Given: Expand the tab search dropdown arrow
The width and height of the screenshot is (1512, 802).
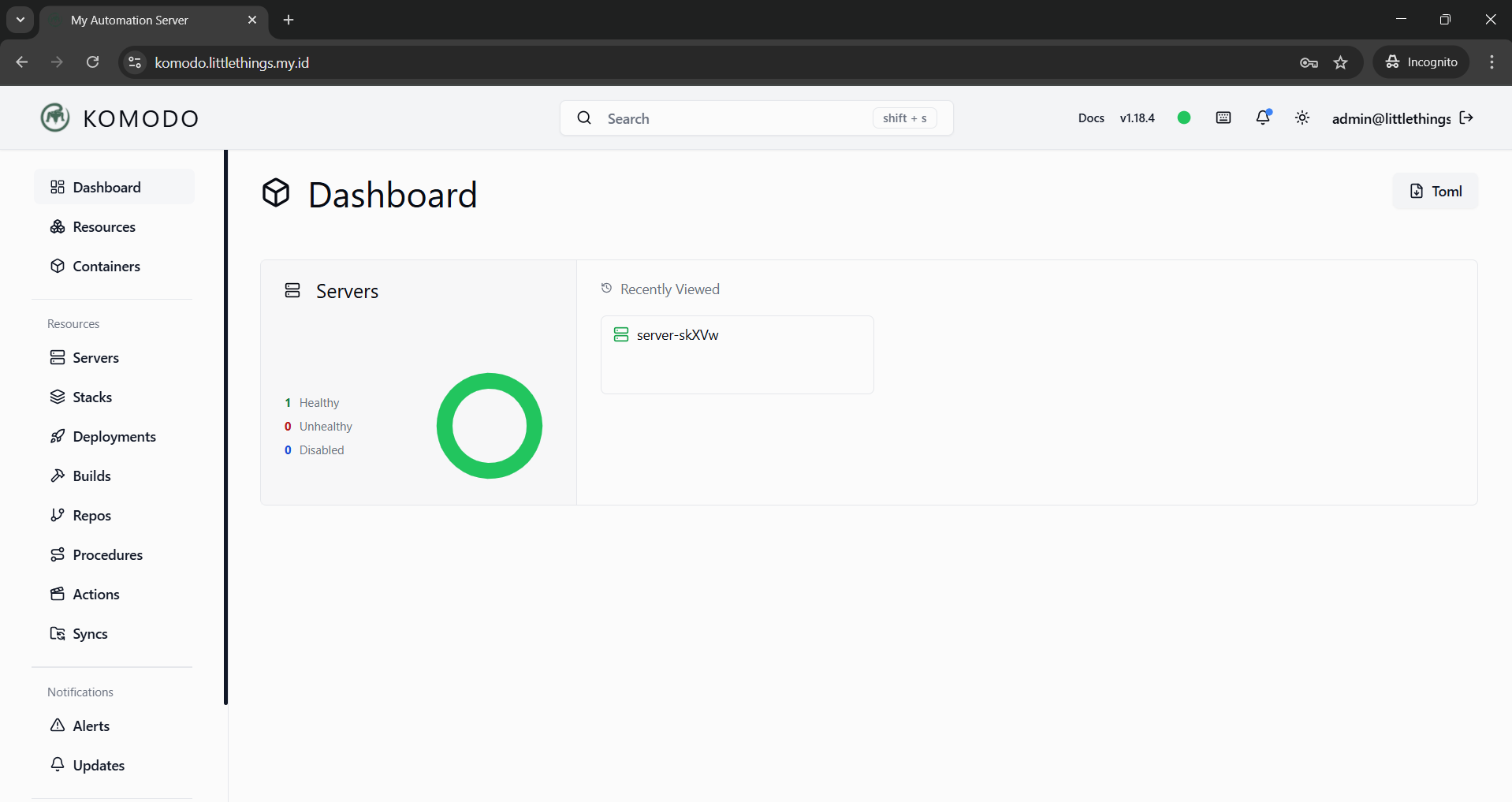Looking at the screenshot, I should click(x=20, y=20).
